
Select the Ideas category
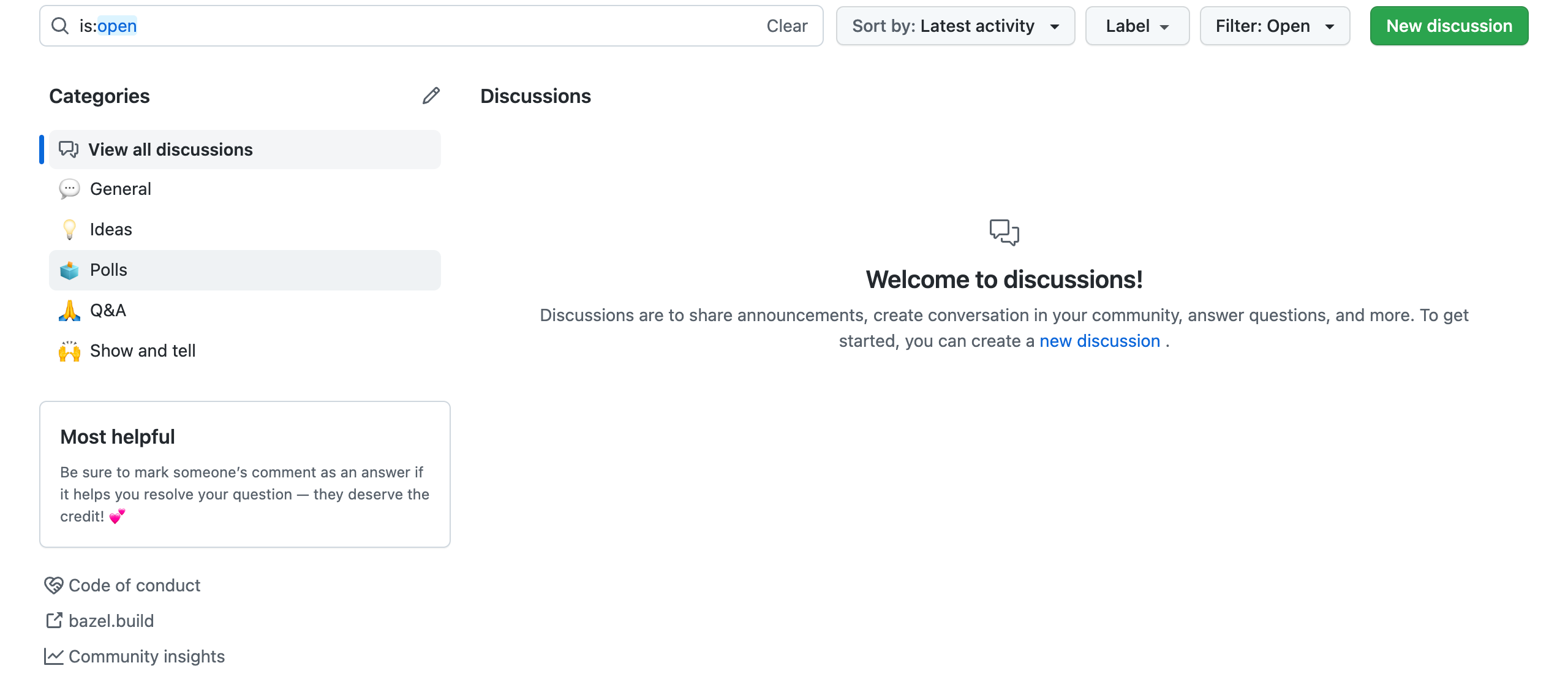click(245, 229)
